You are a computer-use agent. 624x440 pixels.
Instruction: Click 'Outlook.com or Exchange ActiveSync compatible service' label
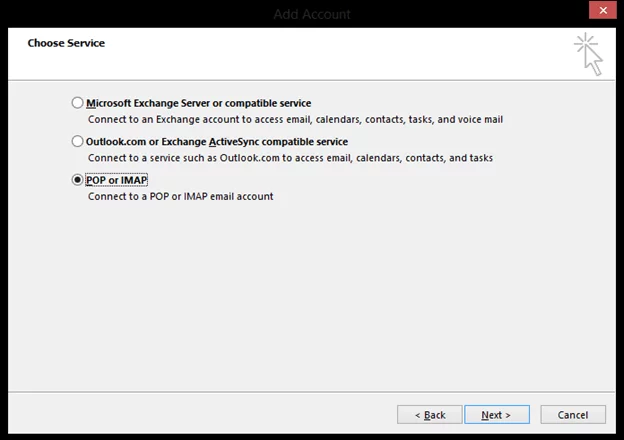tap(217, 142)
